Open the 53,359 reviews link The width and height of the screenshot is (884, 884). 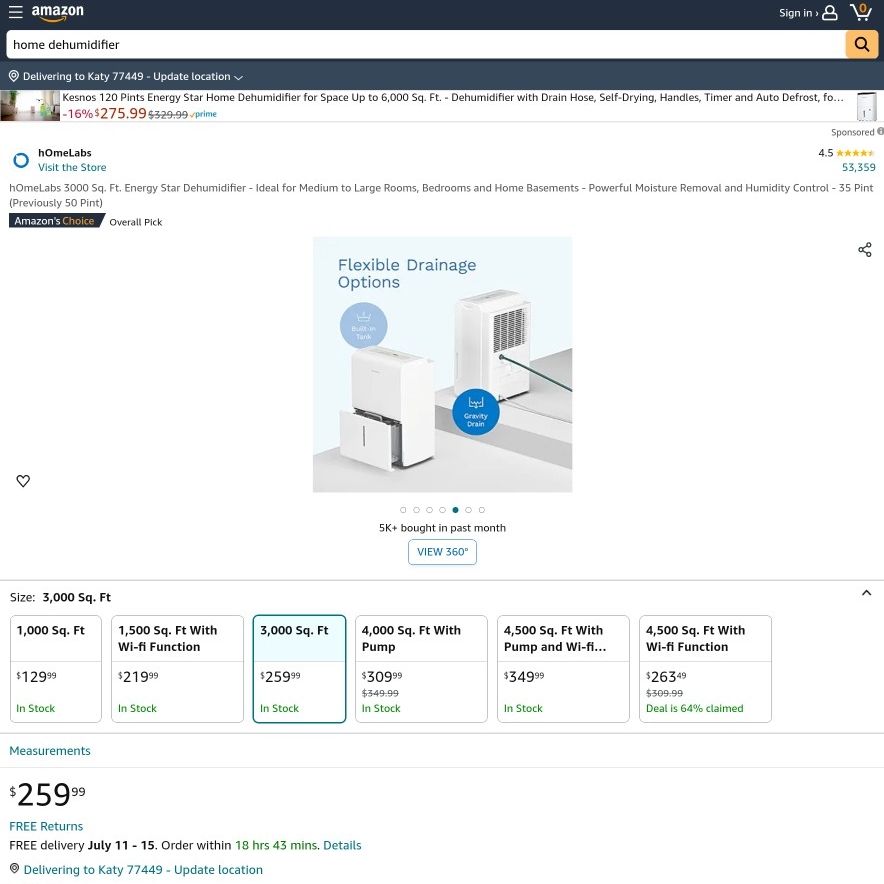pos(858,167)
